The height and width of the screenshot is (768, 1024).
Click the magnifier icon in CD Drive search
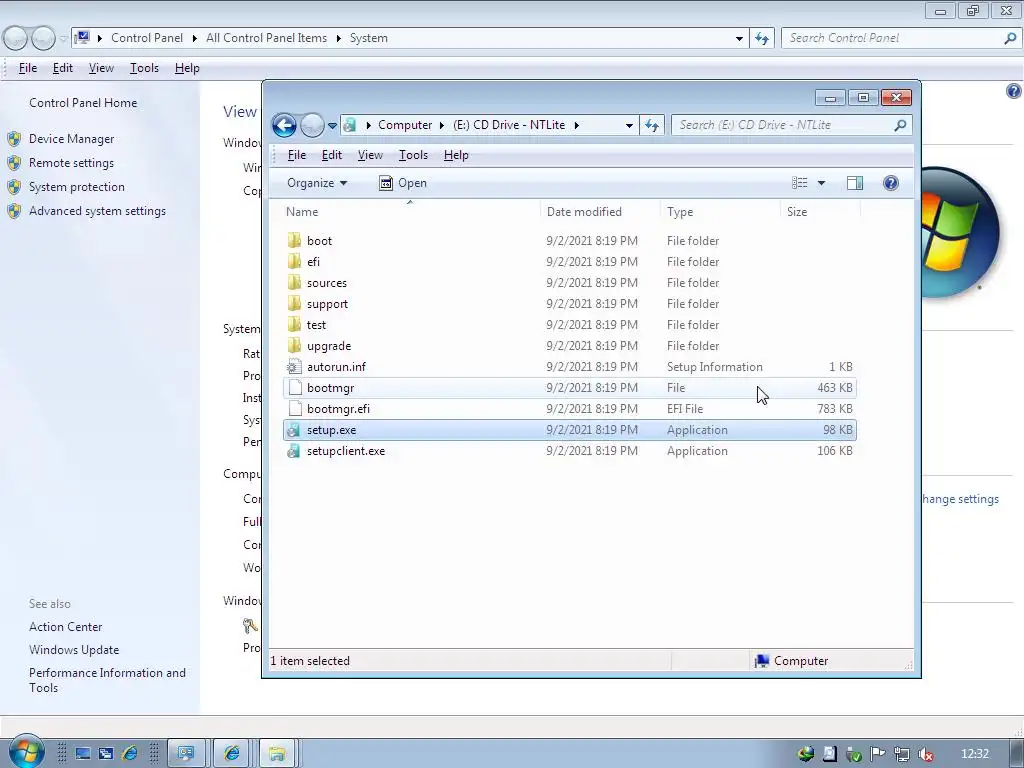[x=900, y=125]
